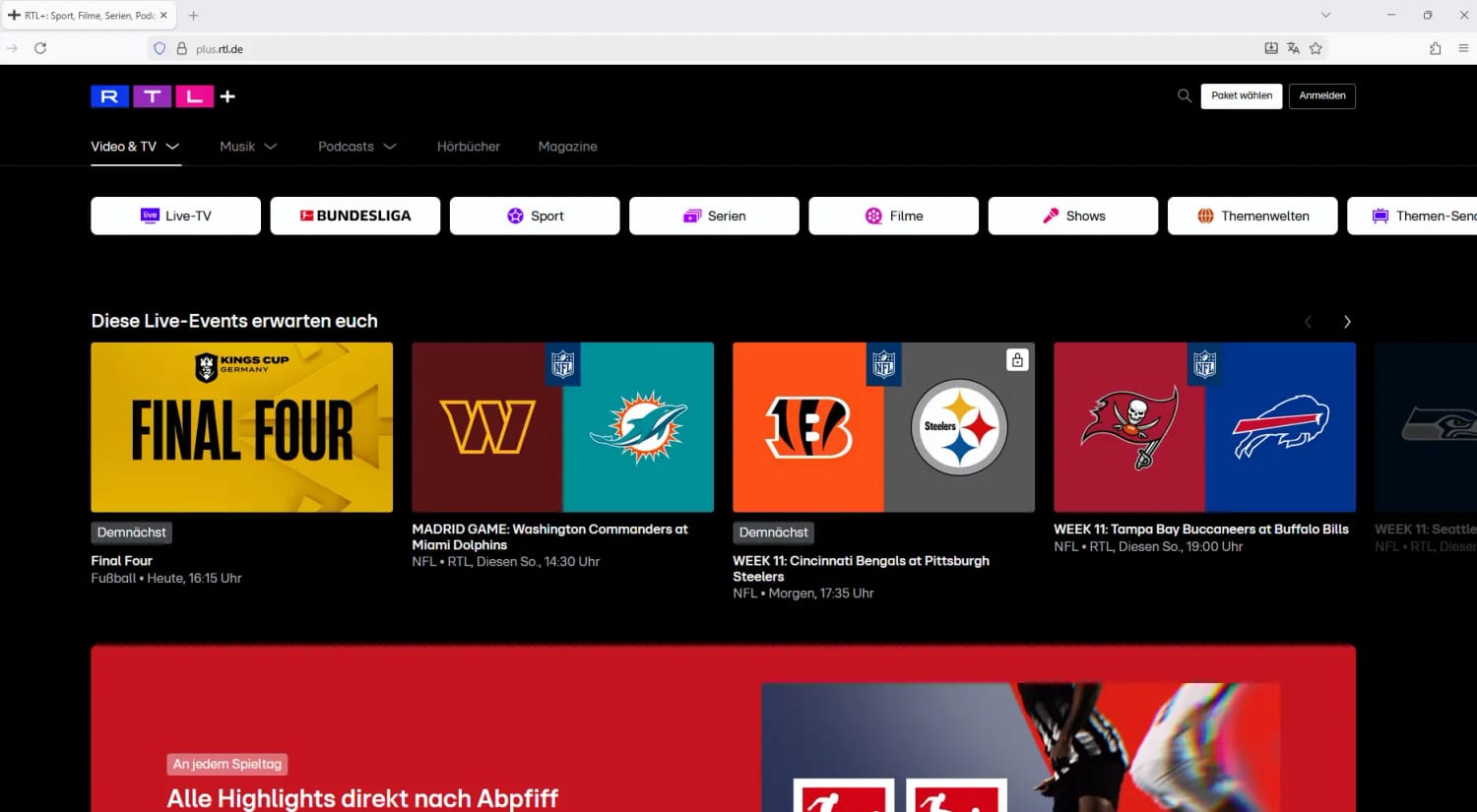Click the lock icon on the Bengals-Steelers tile

point(1017,360)
